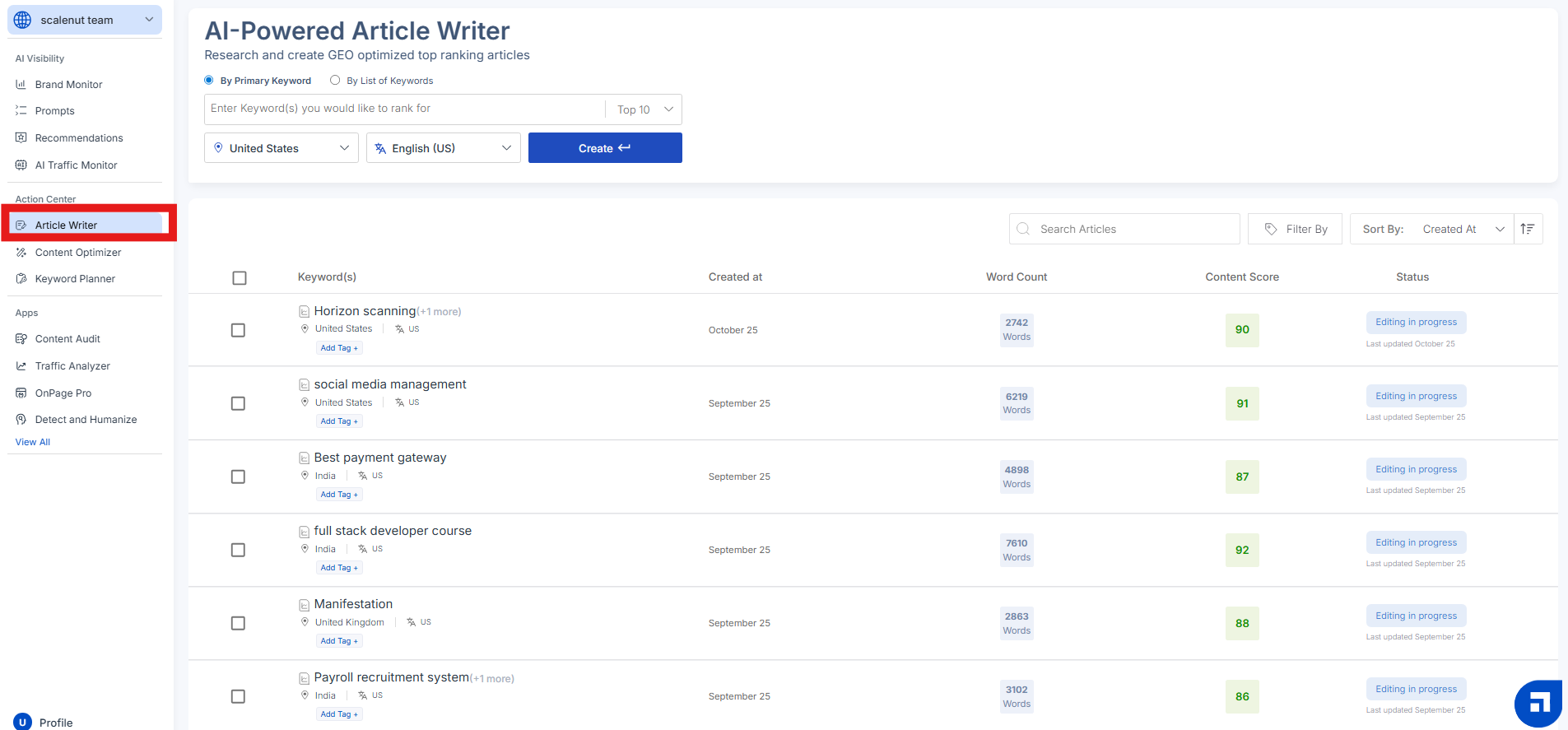Viewport: 1568px width, 730px height.
Task: Click the AI Traffic Monitor icon
Action: [21, 165]
